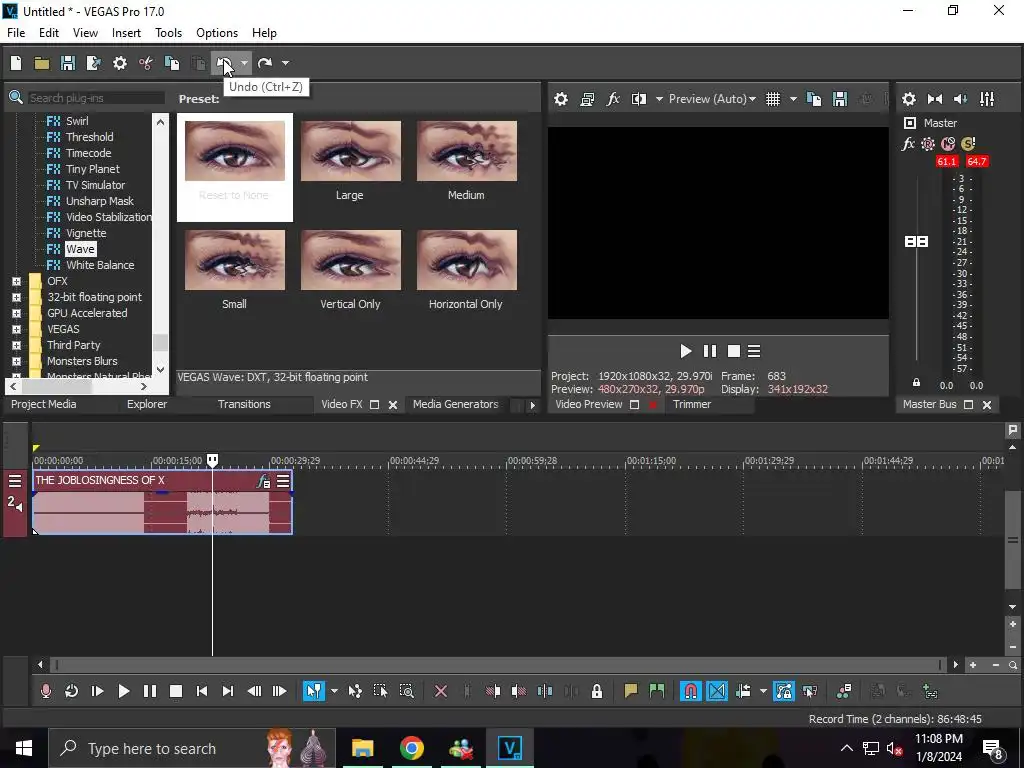Click the red Delete X icon
This screenshot has height=768, width=1024.
click(x=441, y=691)
